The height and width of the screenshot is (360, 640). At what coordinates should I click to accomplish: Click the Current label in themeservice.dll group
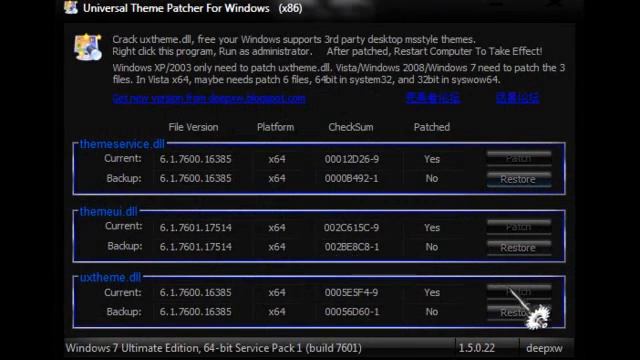click(x=123, y=158)
